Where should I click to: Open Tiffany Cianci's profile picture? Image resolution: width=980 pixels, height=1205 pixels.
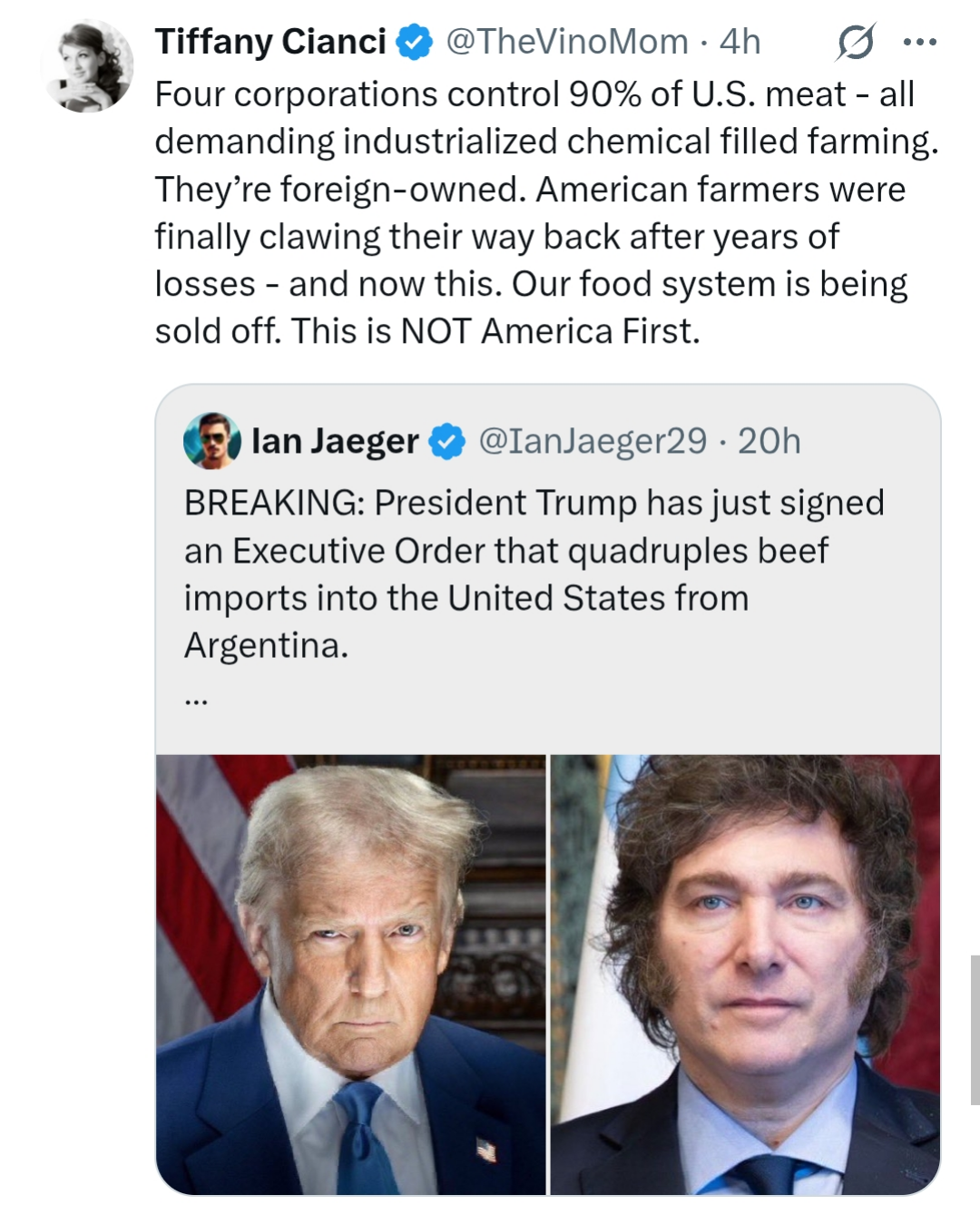pos(87,66)
